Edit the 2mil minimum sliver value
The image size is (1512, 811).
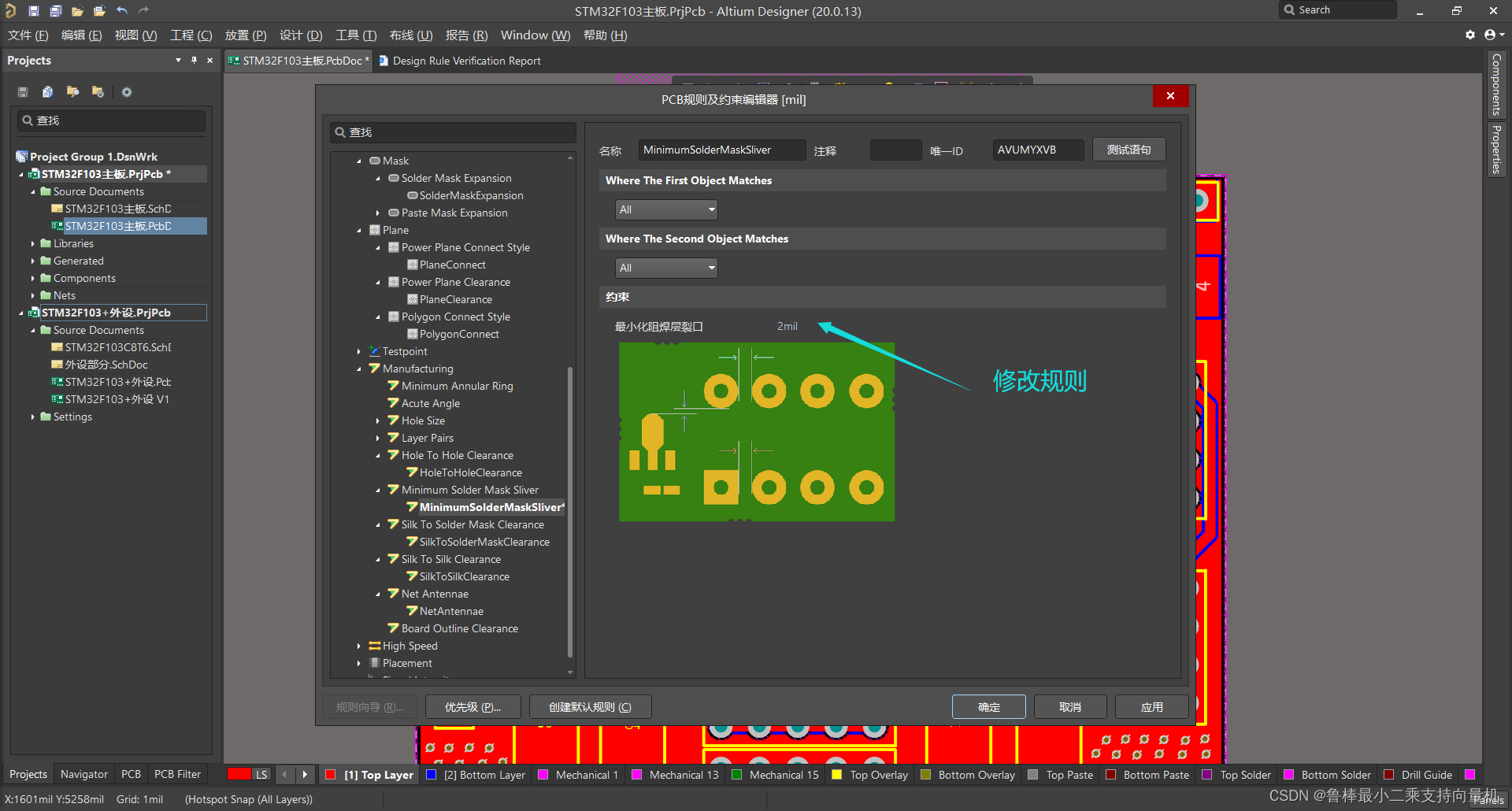[787, 326]
